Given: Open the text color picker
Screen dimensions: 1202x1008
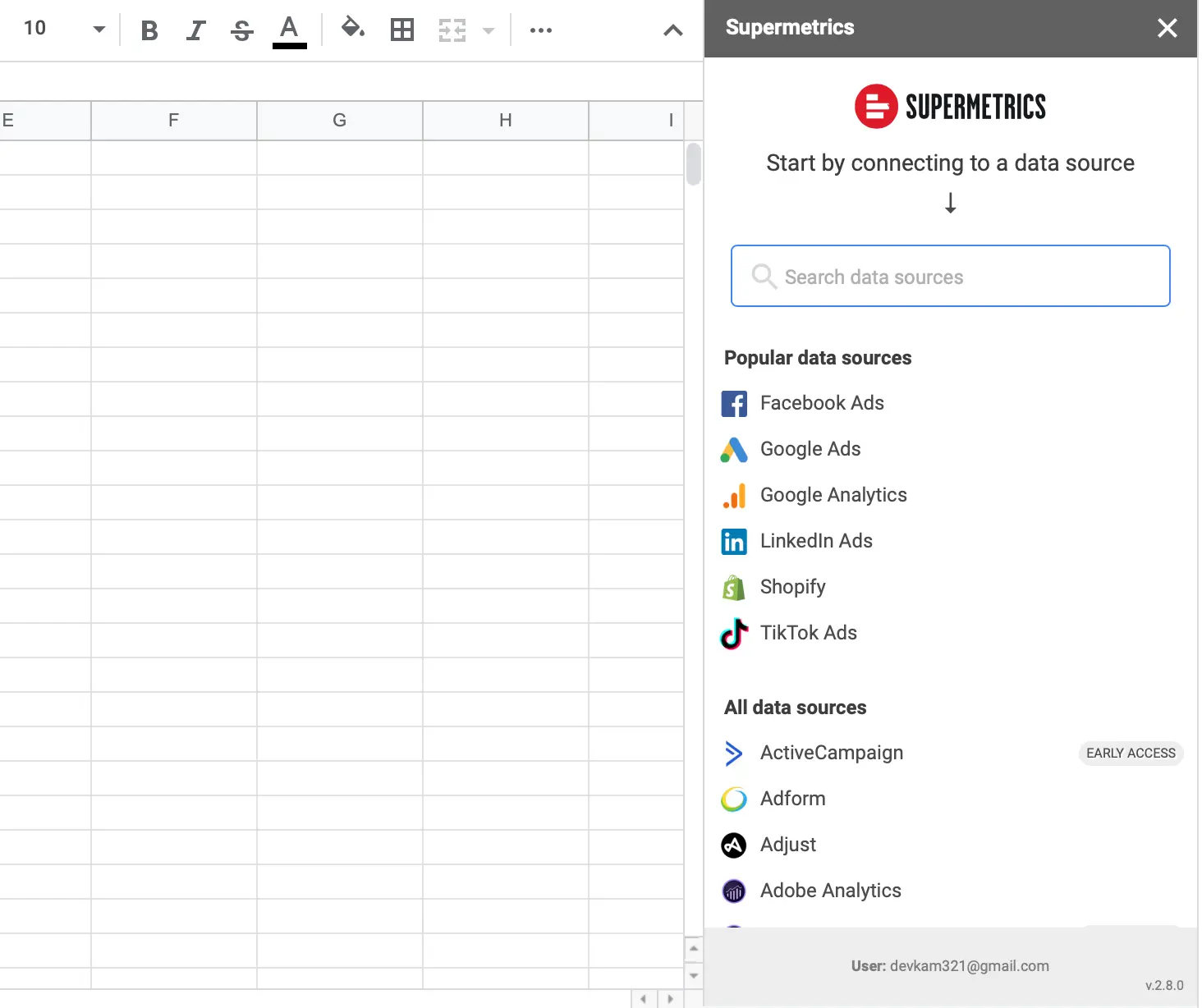Looking at the screenshot, I should point(289,30).
